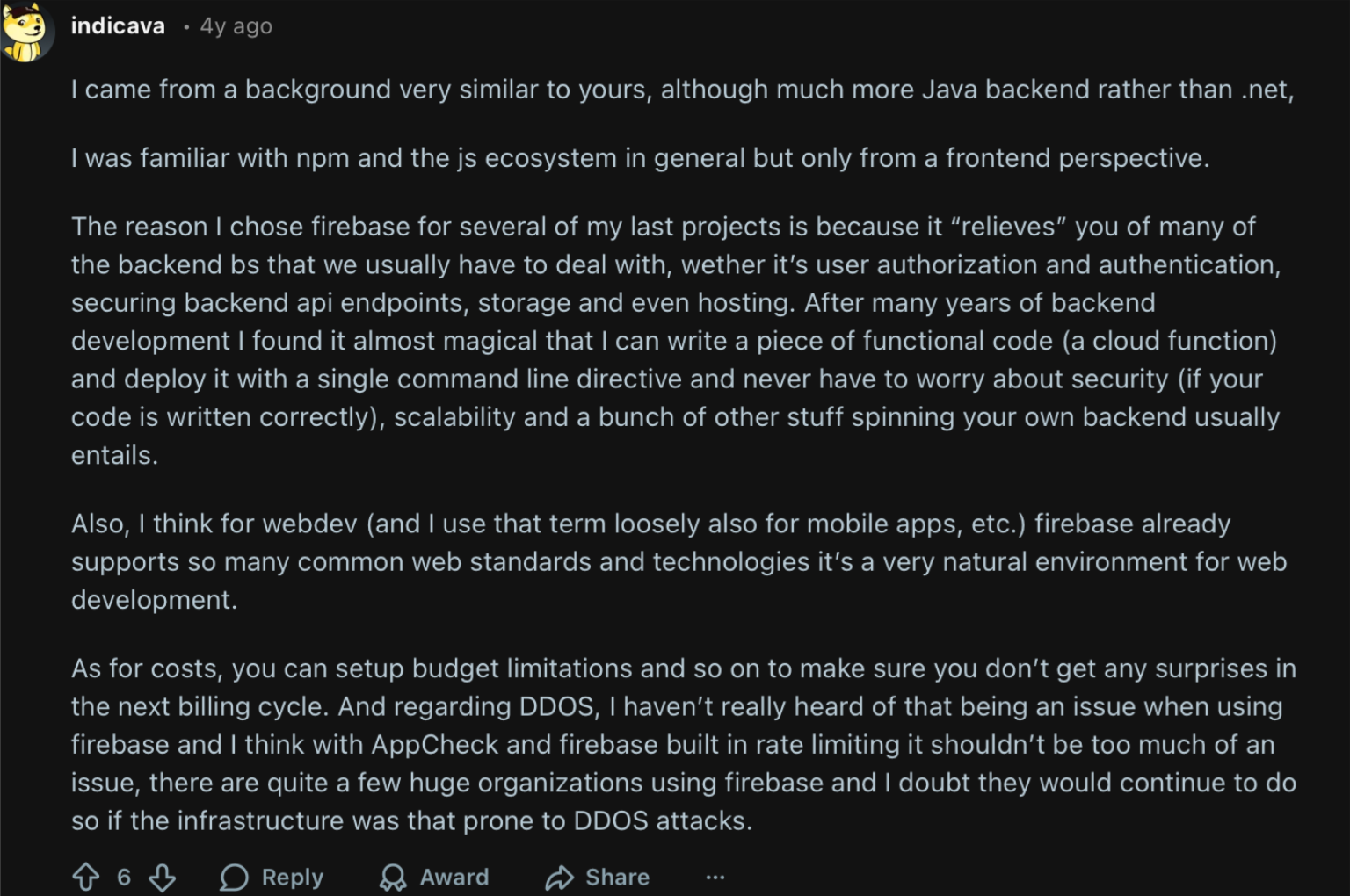Click the paragraph starting "I came from"

tap(682, 90)
